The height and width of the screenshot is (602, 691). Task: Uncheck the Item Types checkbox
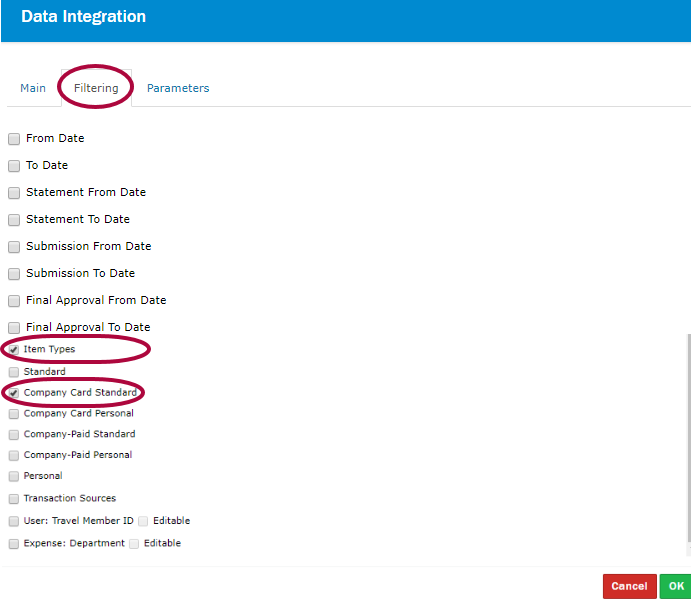[14, 350]
